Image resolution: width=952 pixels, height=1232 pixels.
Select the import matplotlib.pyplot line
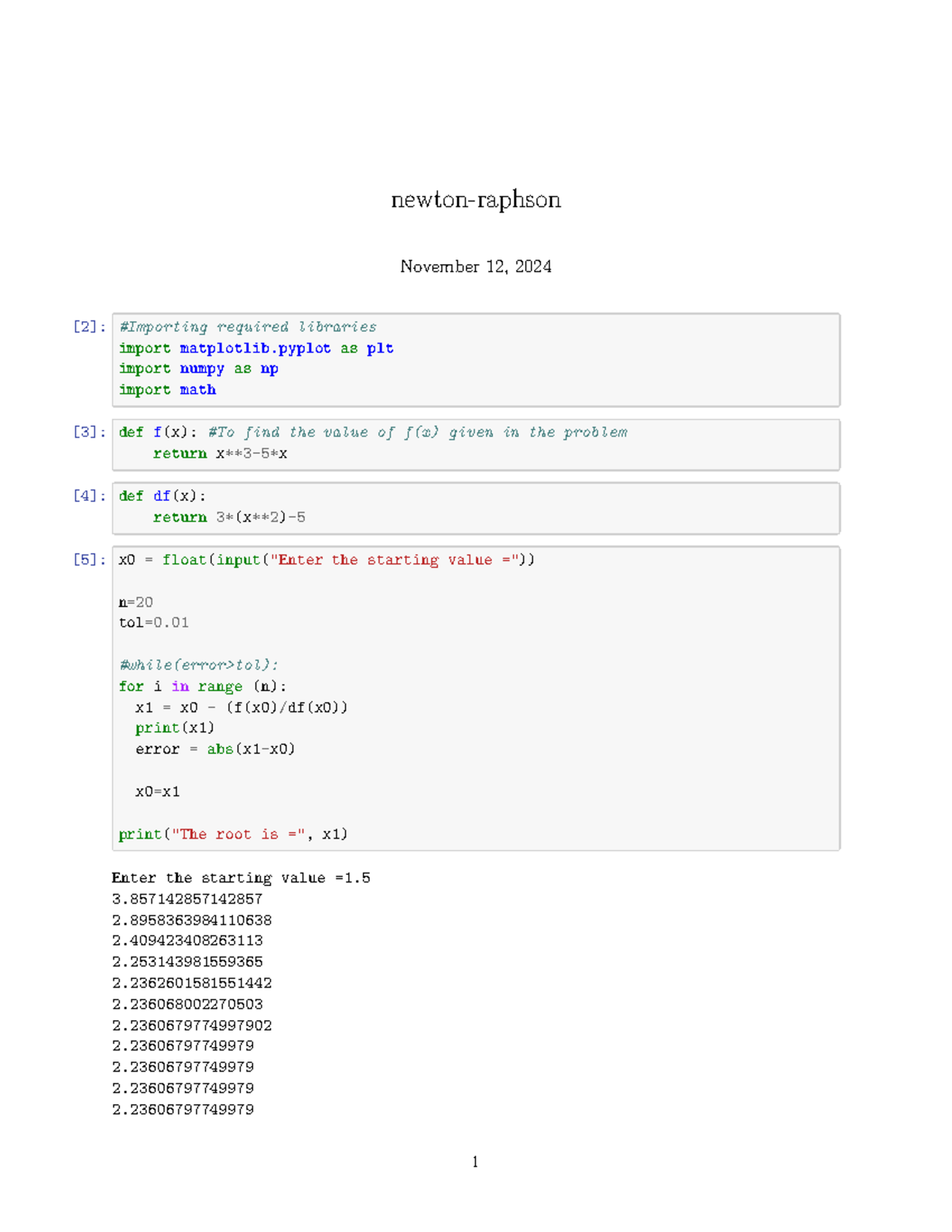point(256,347)
